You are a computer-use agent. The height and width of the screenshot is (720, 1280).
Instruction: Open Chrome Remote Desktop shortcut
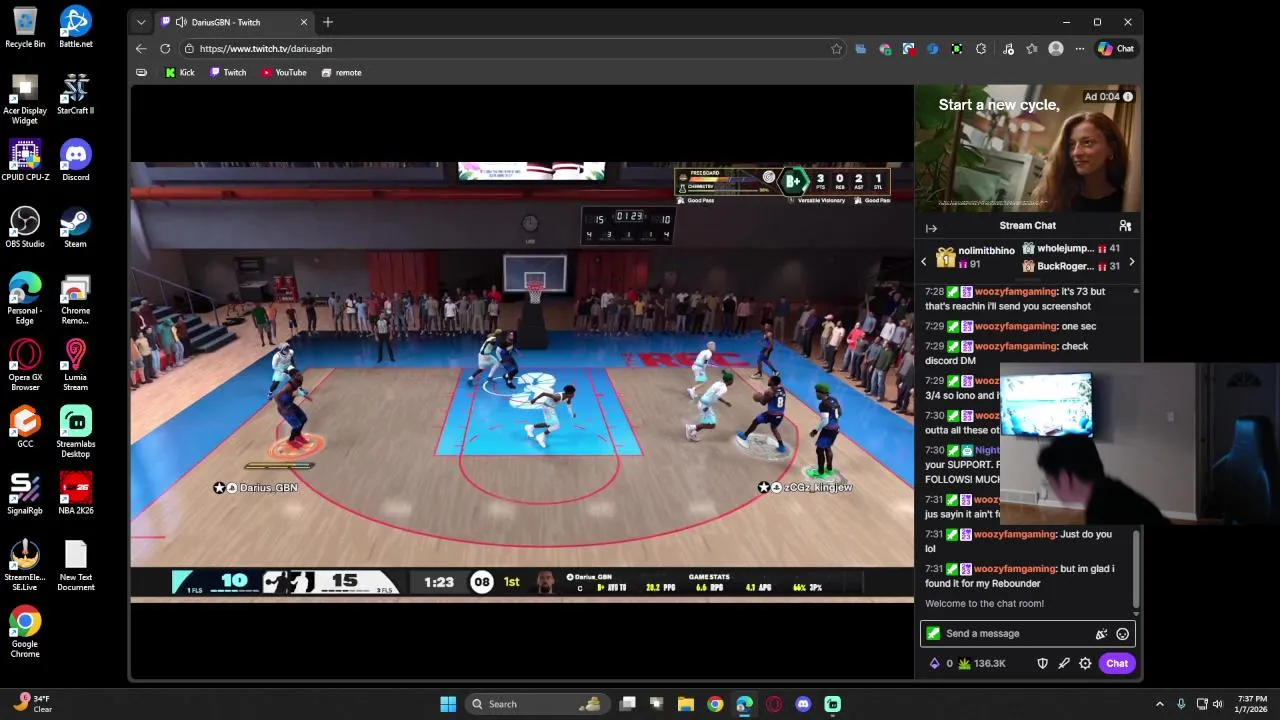(75, 298)
